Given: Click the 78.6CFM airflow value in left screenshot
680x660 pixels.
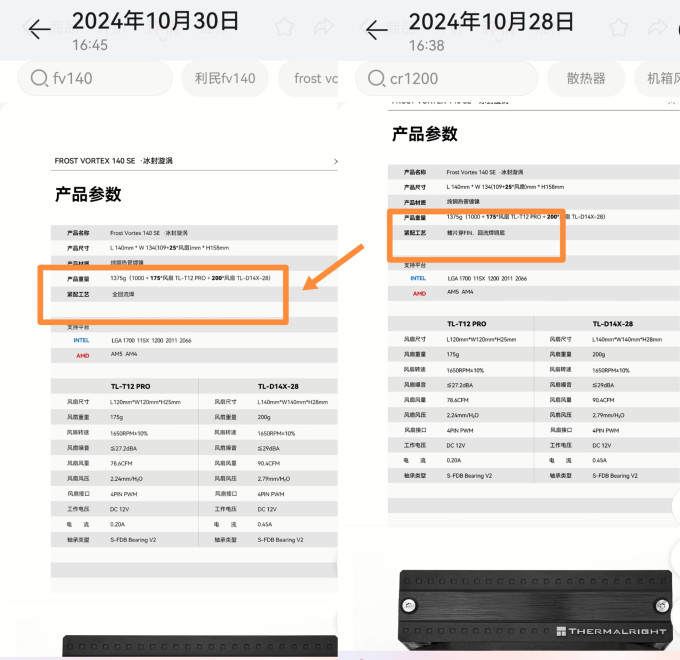Looking at the screenshot, I should [121, 464].
